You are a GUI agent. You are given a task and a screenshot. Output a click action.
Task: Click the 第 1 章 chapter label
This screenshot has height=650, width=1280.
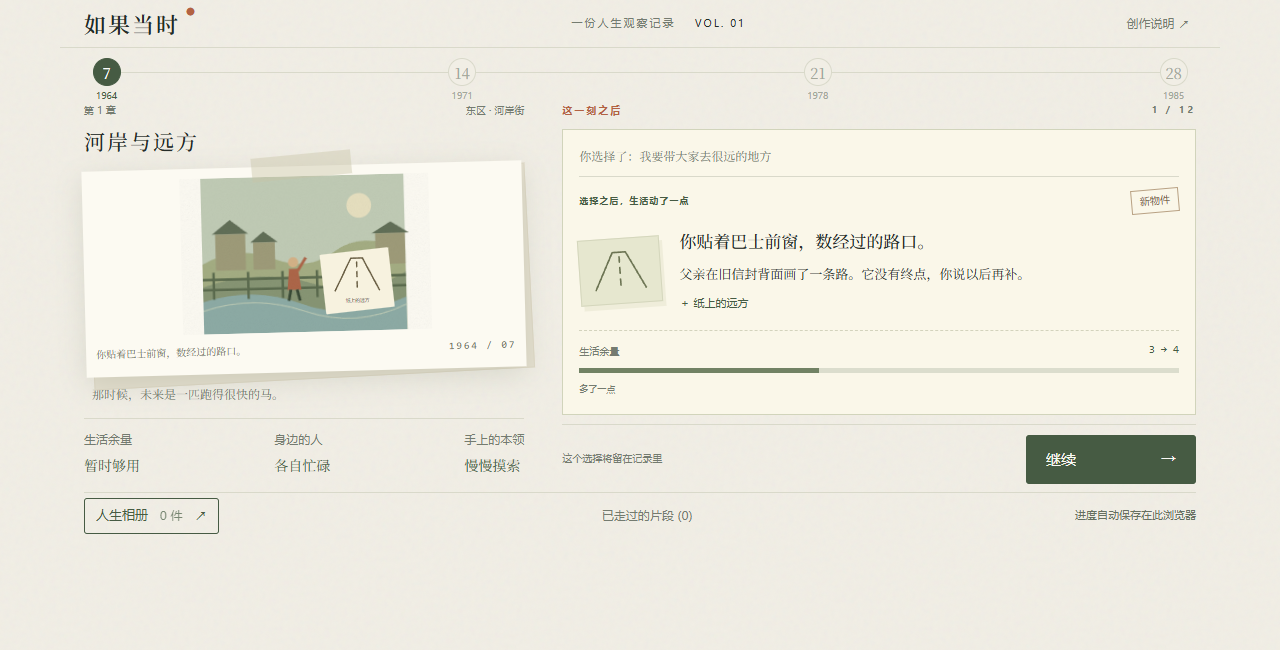100,111
